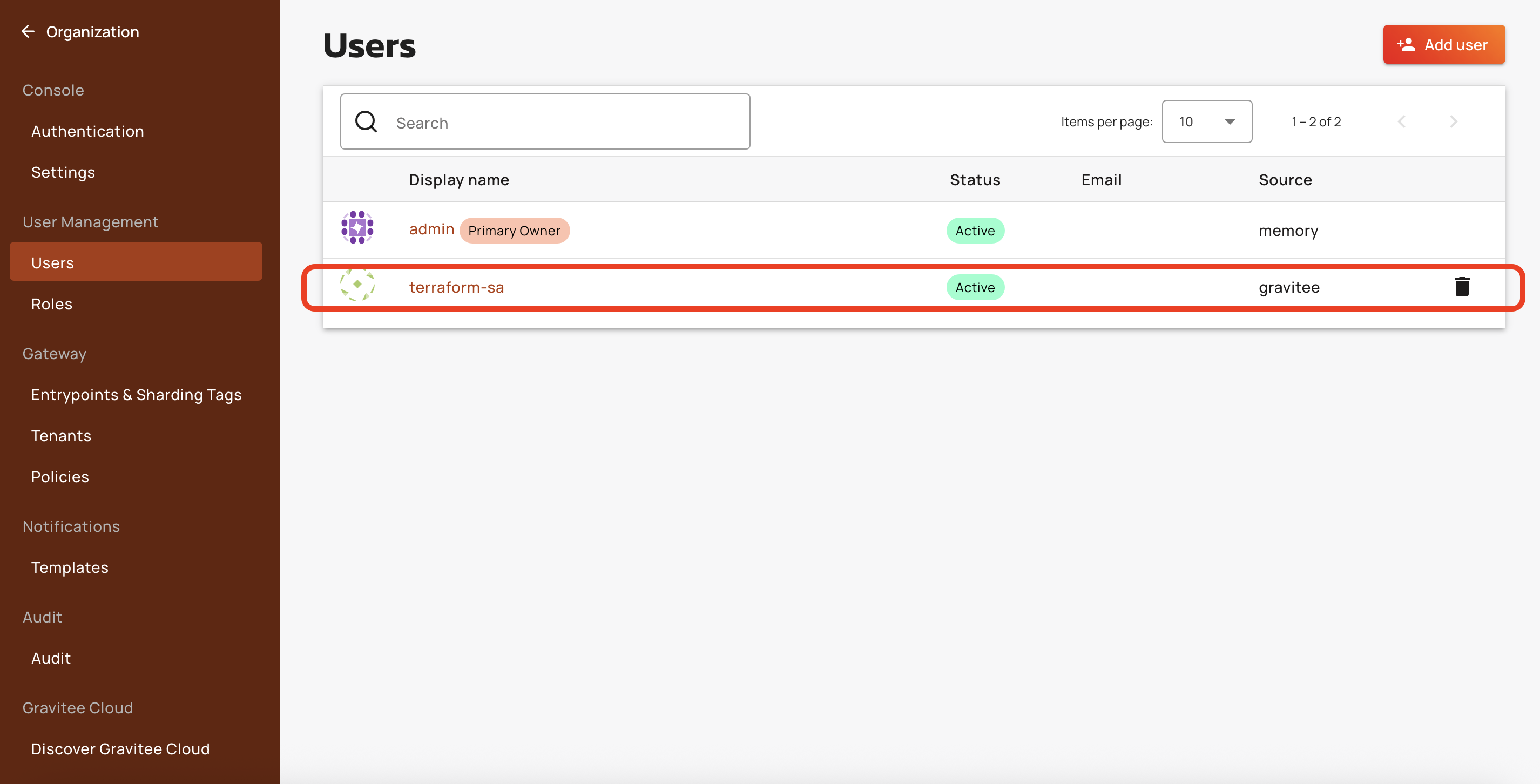1540x784 pixels.
Task: Open the items per page dropdown
Action: point(1206,122)
